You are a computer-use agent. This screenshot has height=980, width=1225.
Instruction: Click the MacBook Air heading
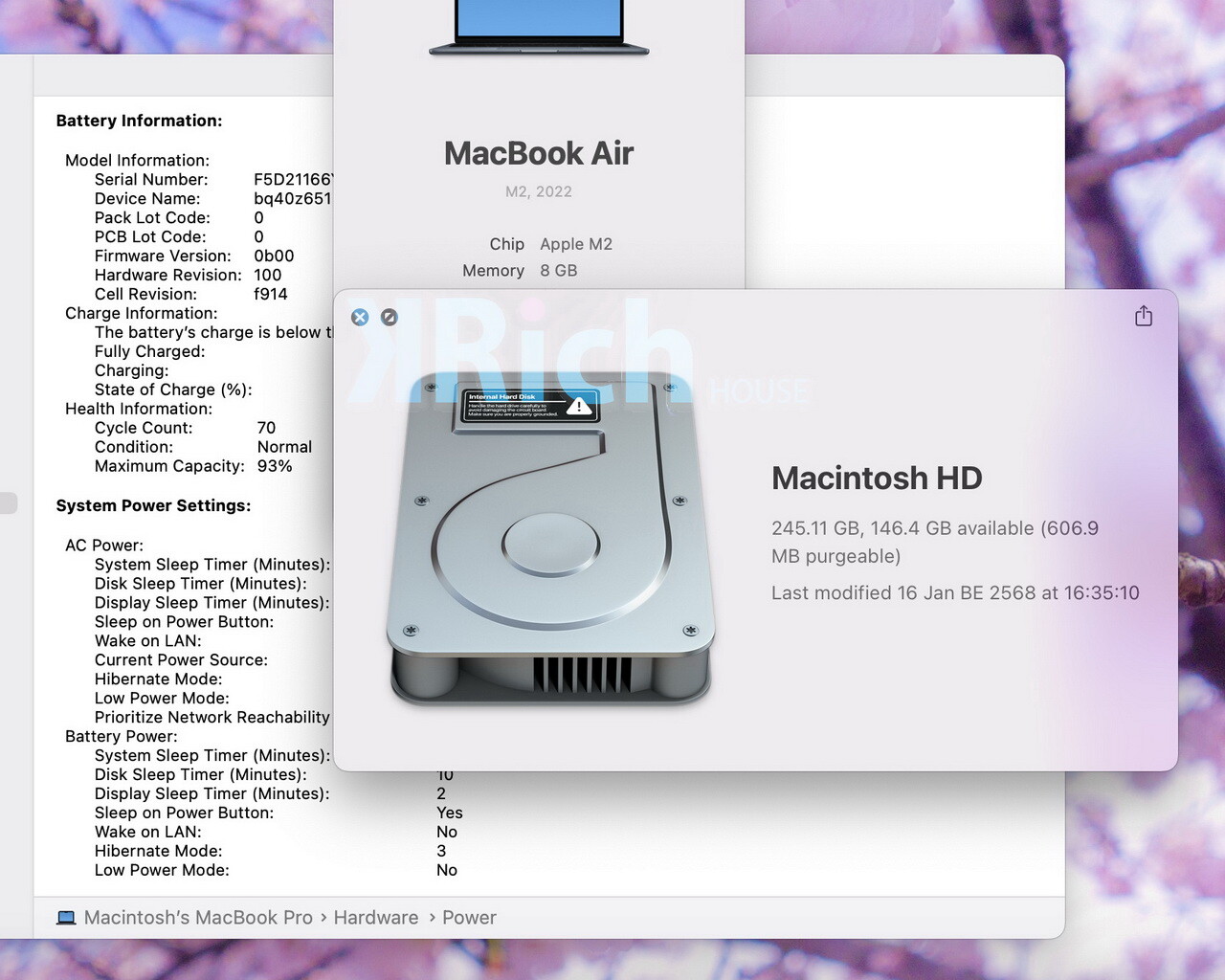coord(539,153)
